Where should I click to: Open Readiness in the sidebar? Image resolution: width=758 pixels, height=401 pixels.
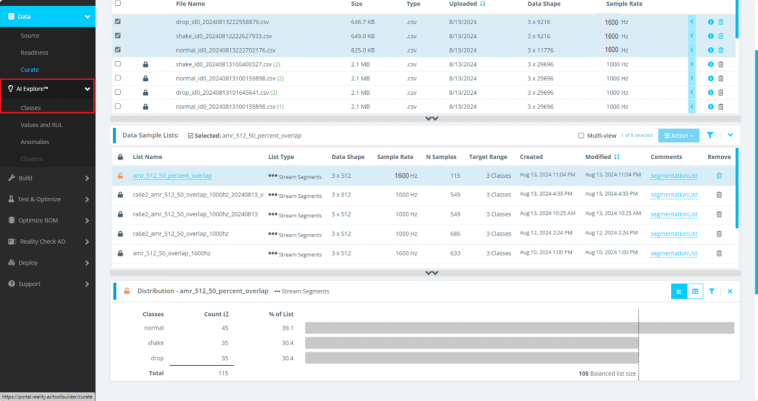[x=34, y=53]
